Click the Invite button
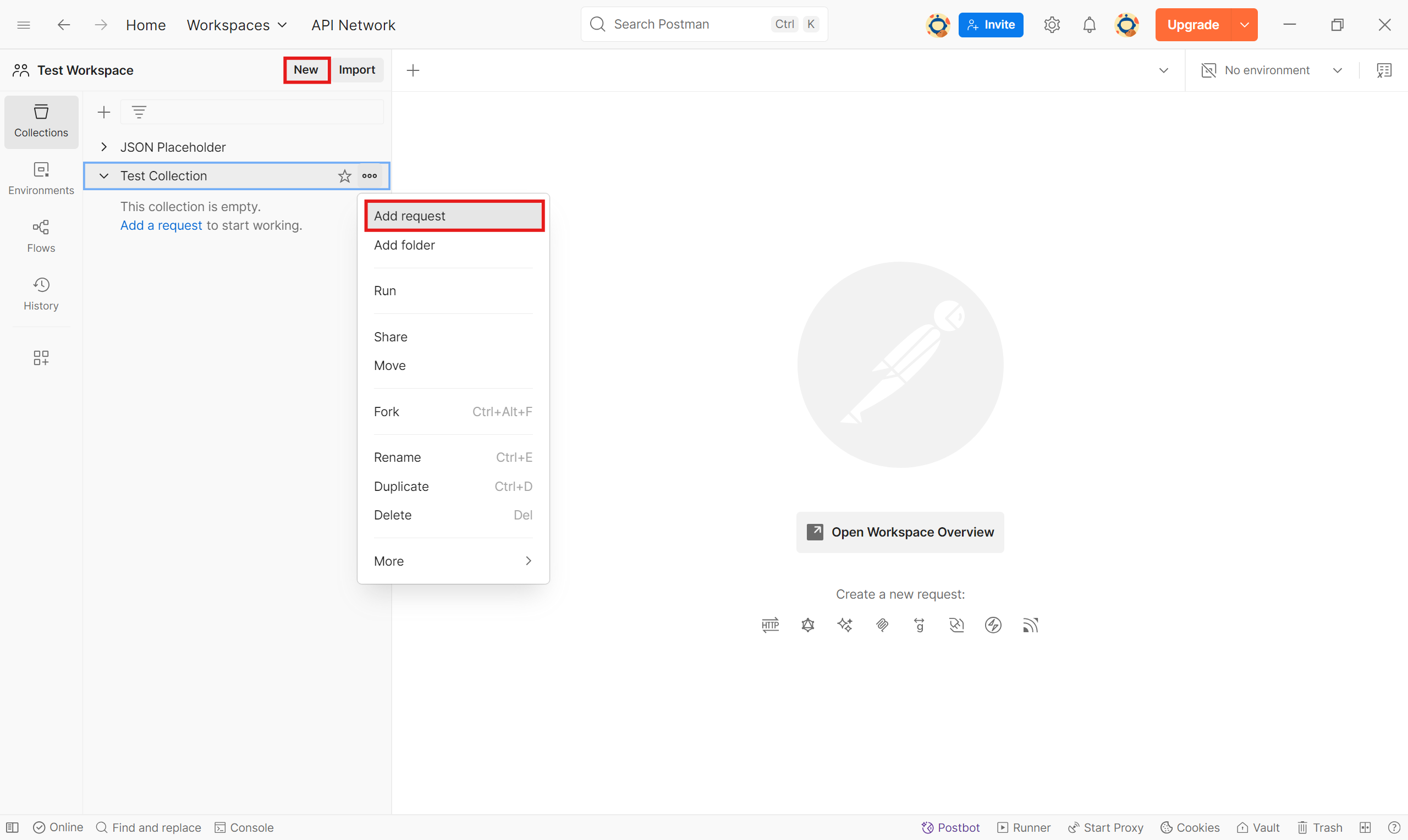1408x840 pixels. 991,25
